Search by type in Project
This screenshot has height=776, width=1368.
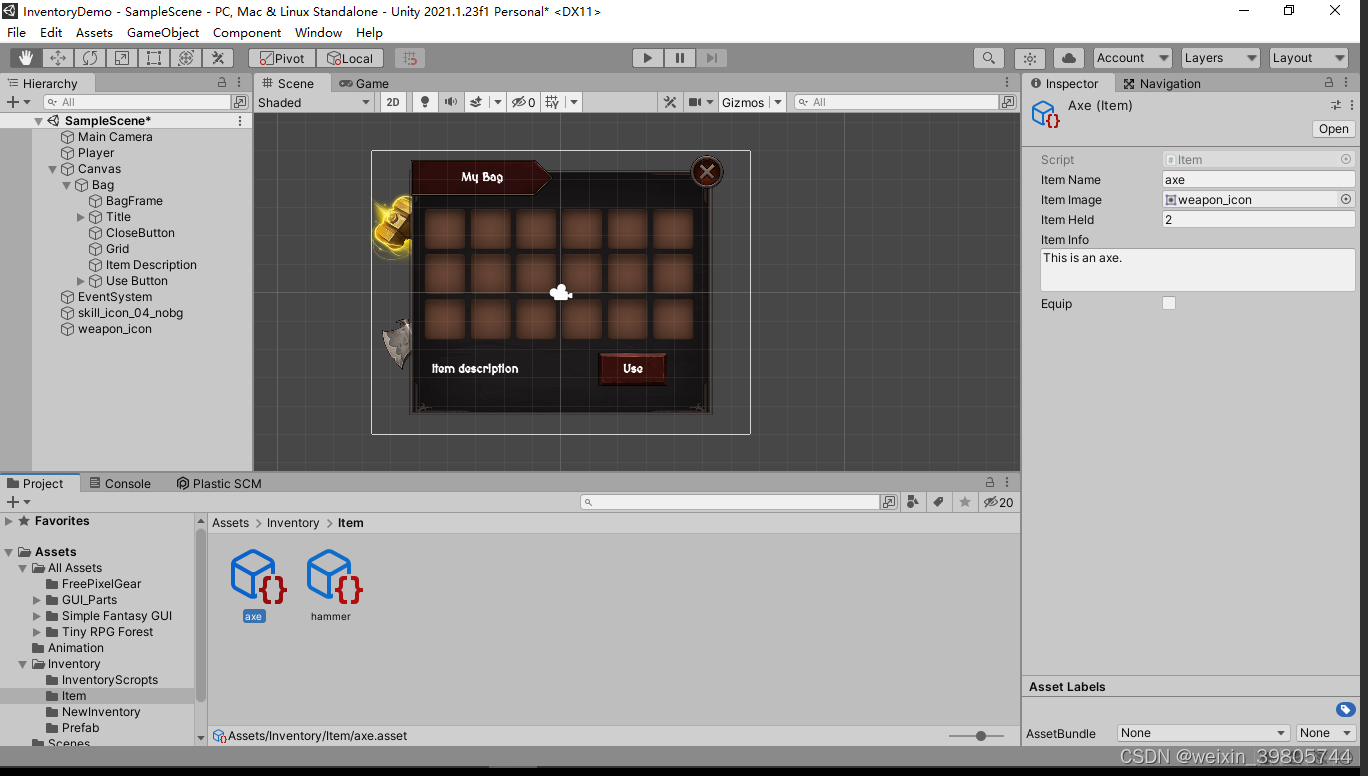(913, 502)
